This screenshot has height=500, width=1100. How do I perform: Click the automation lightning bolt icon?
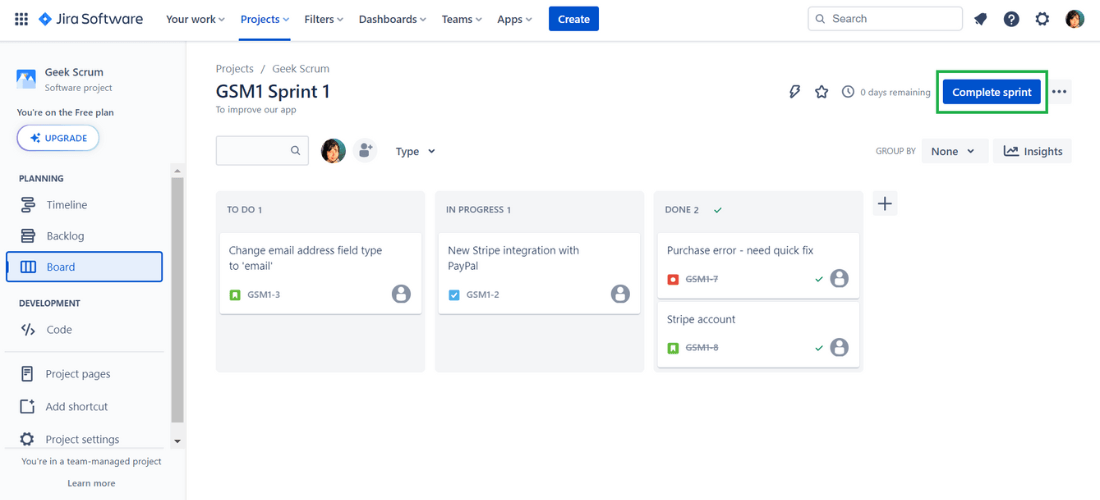pos(794,92)
